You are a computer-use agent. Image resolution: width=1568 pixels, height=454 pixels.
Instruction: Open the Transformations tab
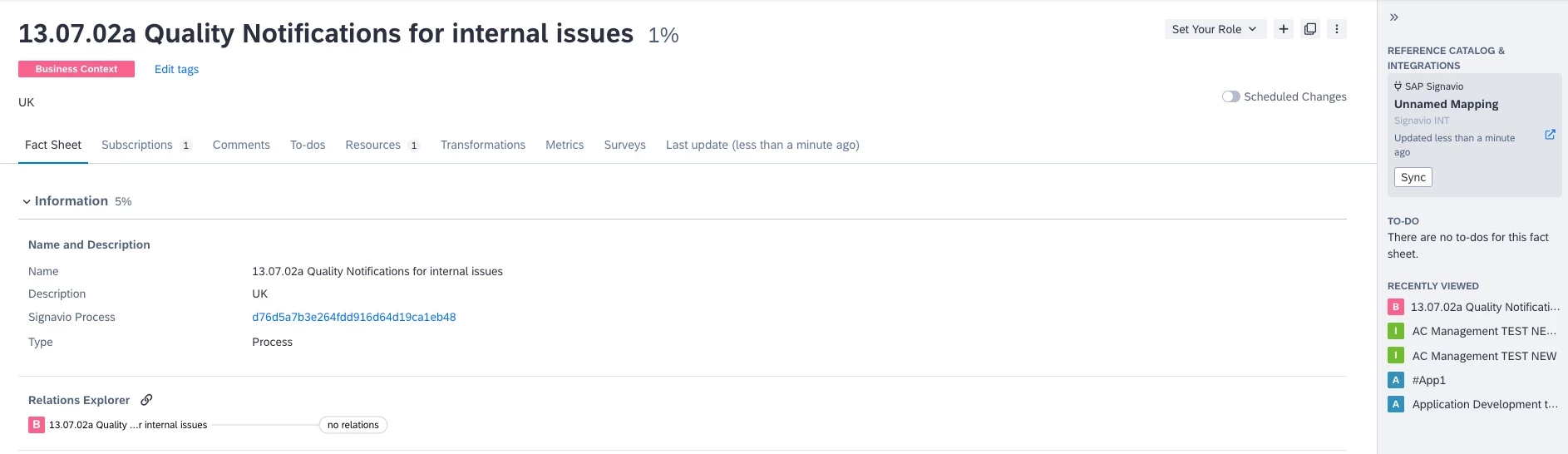point(482,145)
